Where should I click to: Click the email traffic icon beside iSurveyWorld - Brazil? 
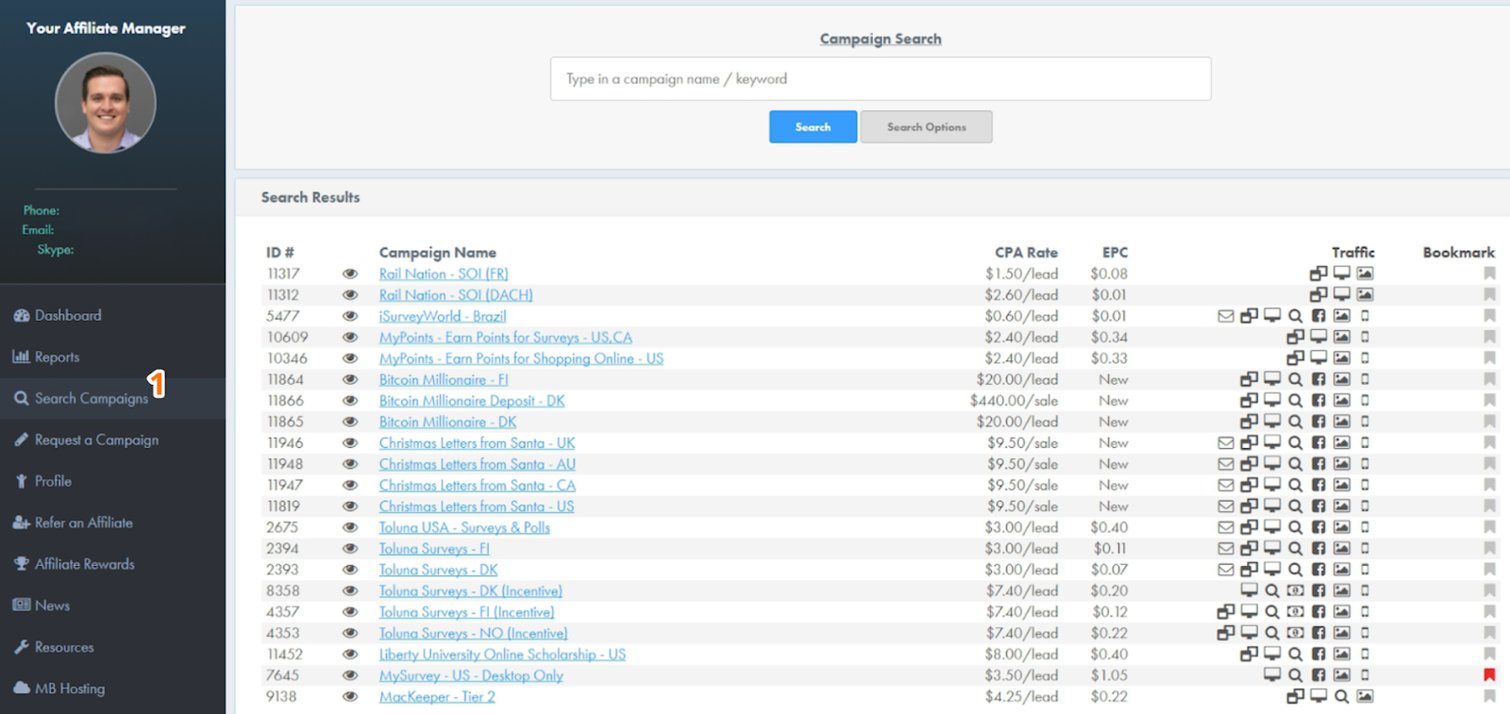1225,316
